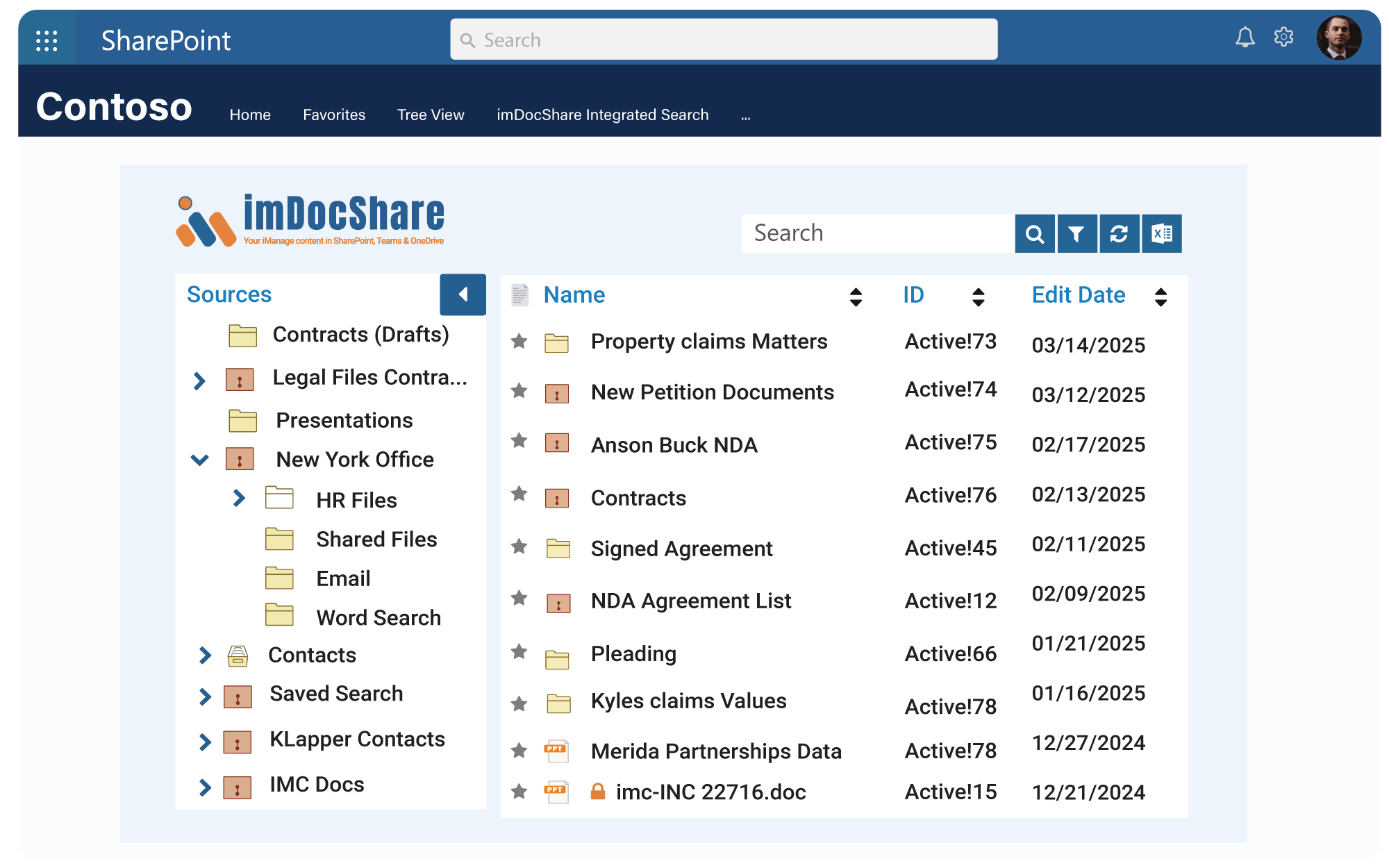Open the Favorites nav item
Screen dimensions: 1389x868
click(334, 115)
